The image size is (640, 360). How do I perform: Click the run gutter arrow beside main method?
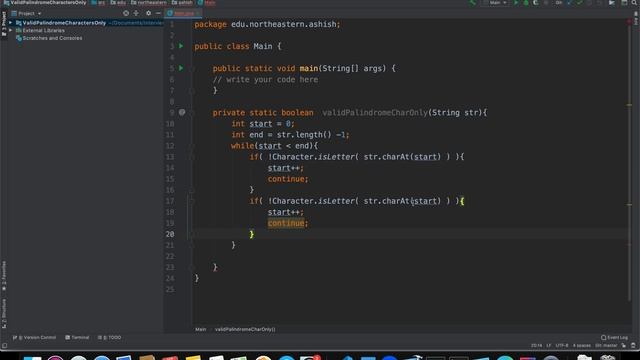point(181,68)
